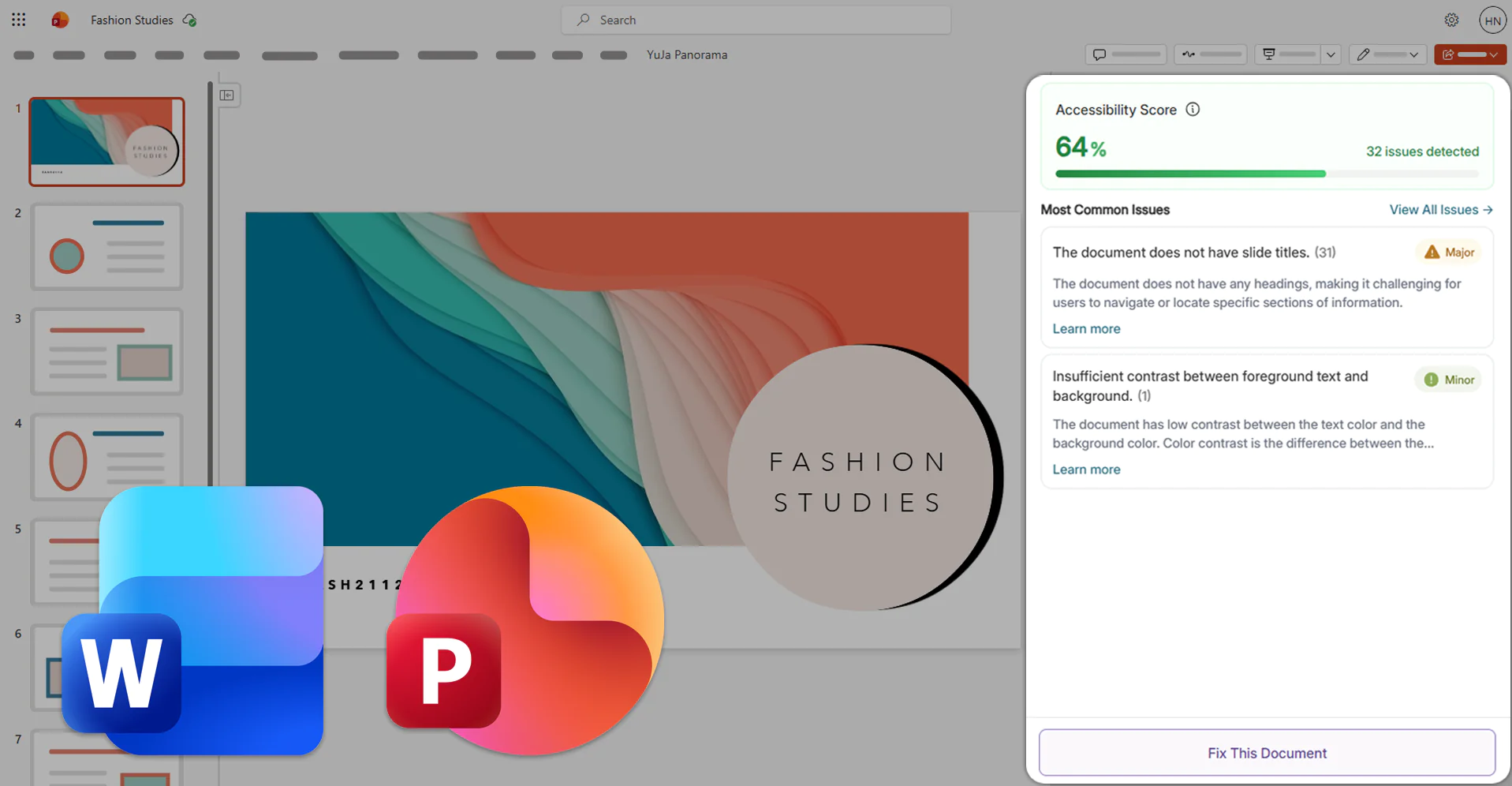
Task: Click the large PowerPoint logo
Action: 526,620
